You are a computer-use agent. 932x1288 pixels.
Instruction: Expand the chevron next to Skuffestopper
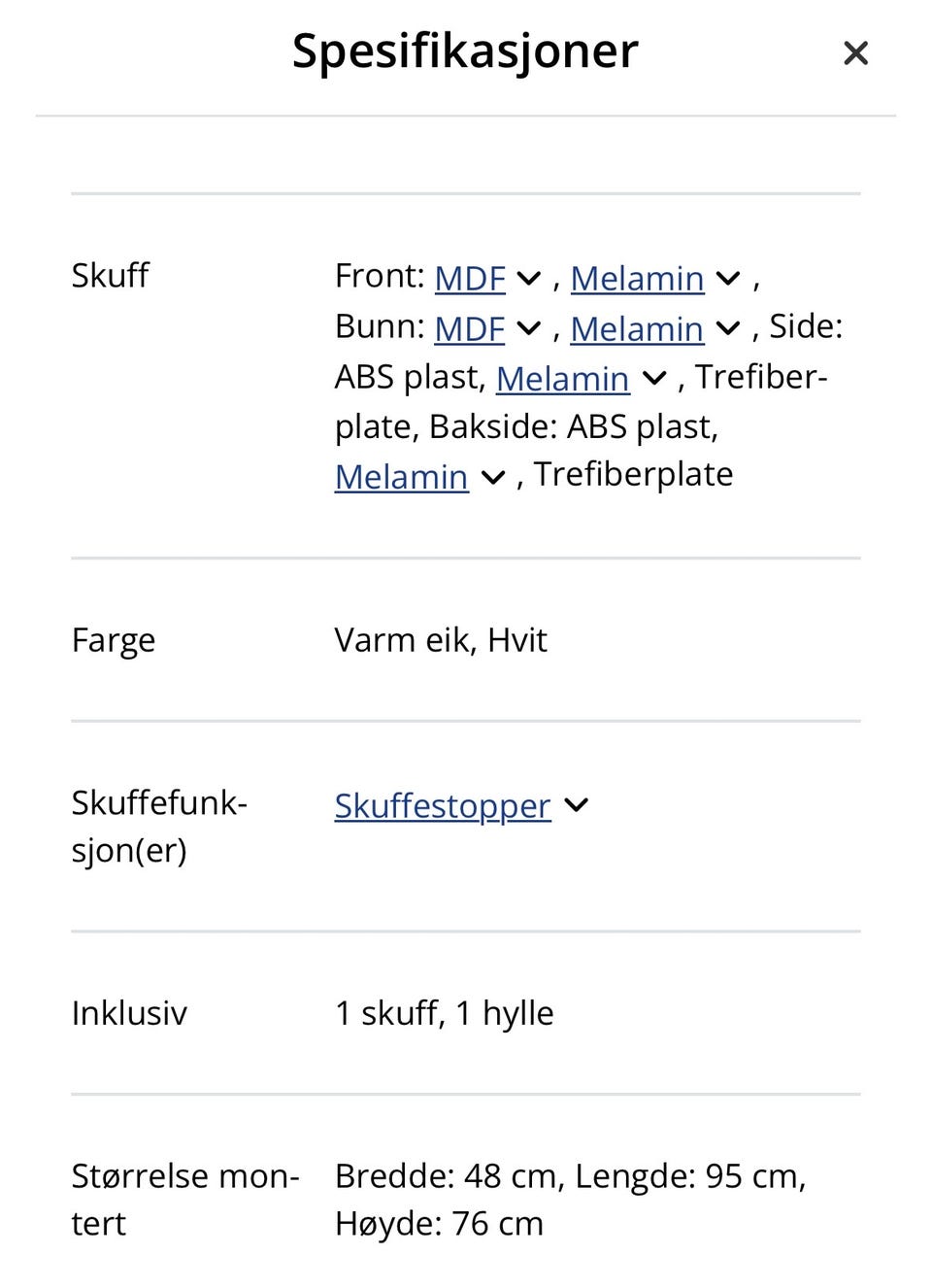click(577, 805)
